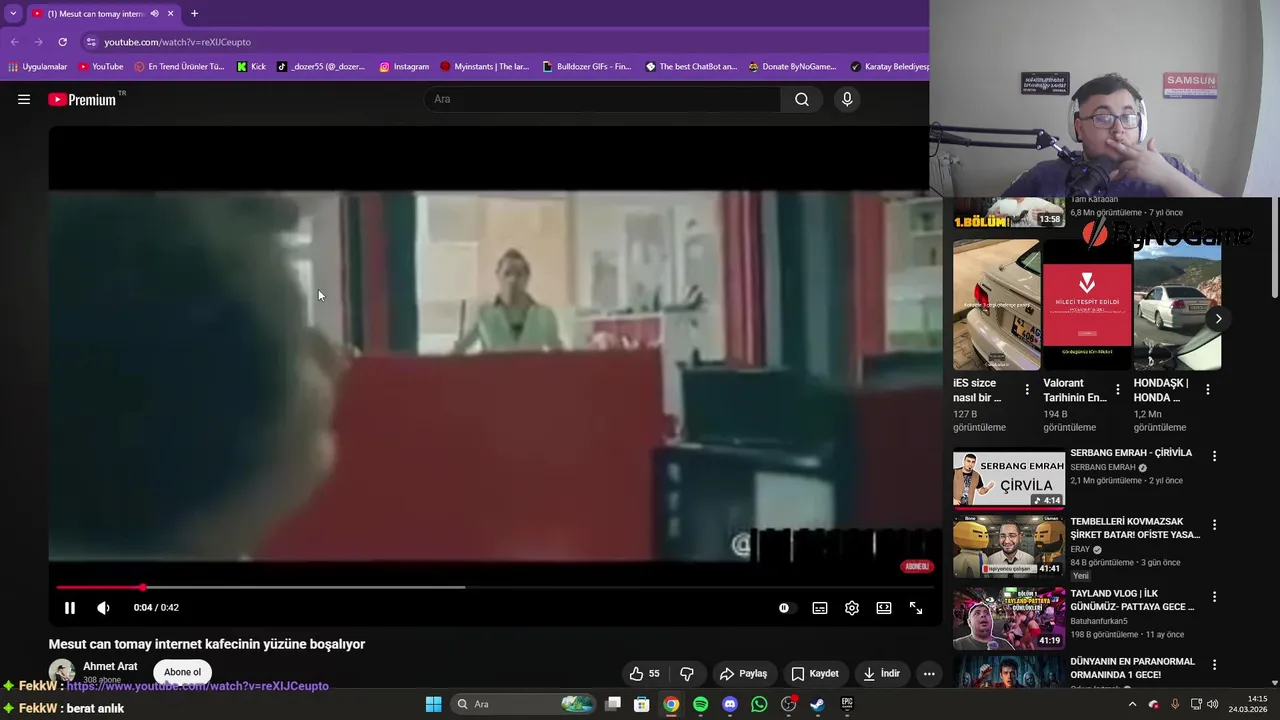This screenshot has height=720, width=1280.
Task: Open the YouTube guide hamburger menu
Action: 24,99
